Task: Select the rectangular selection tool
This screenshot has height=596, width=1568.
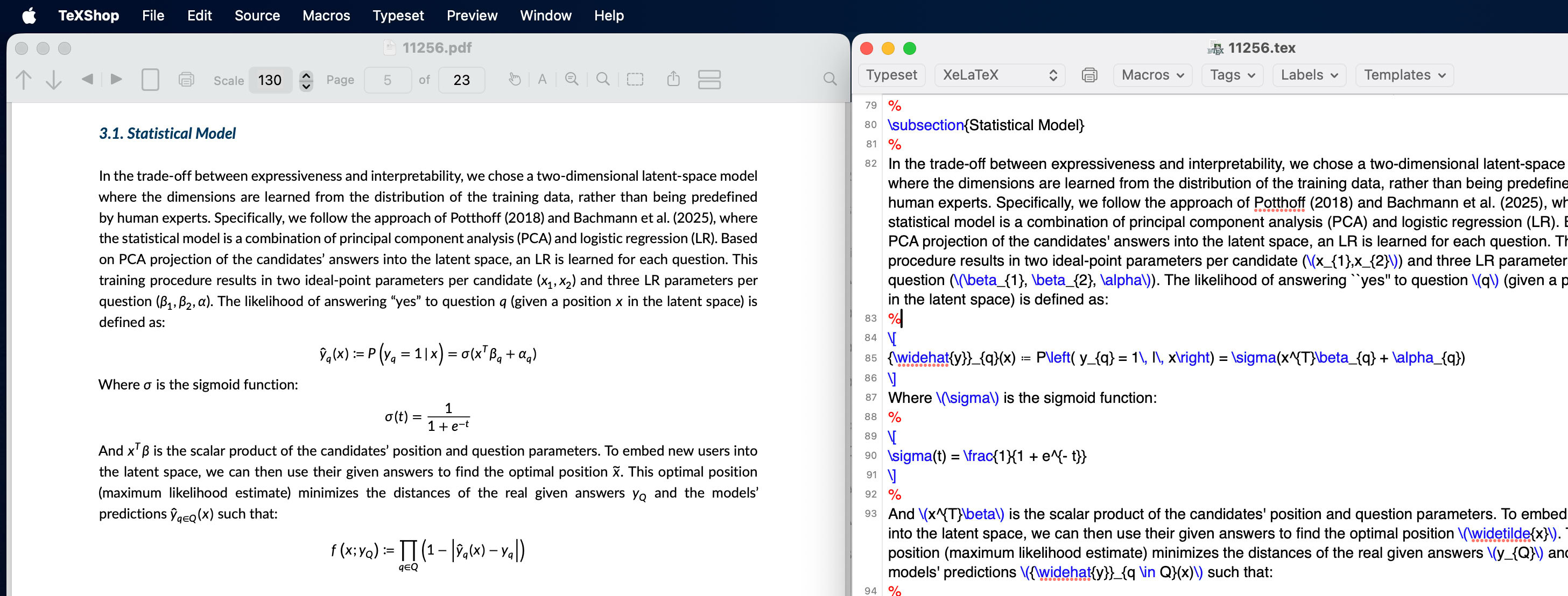Action: click(635, 79)
